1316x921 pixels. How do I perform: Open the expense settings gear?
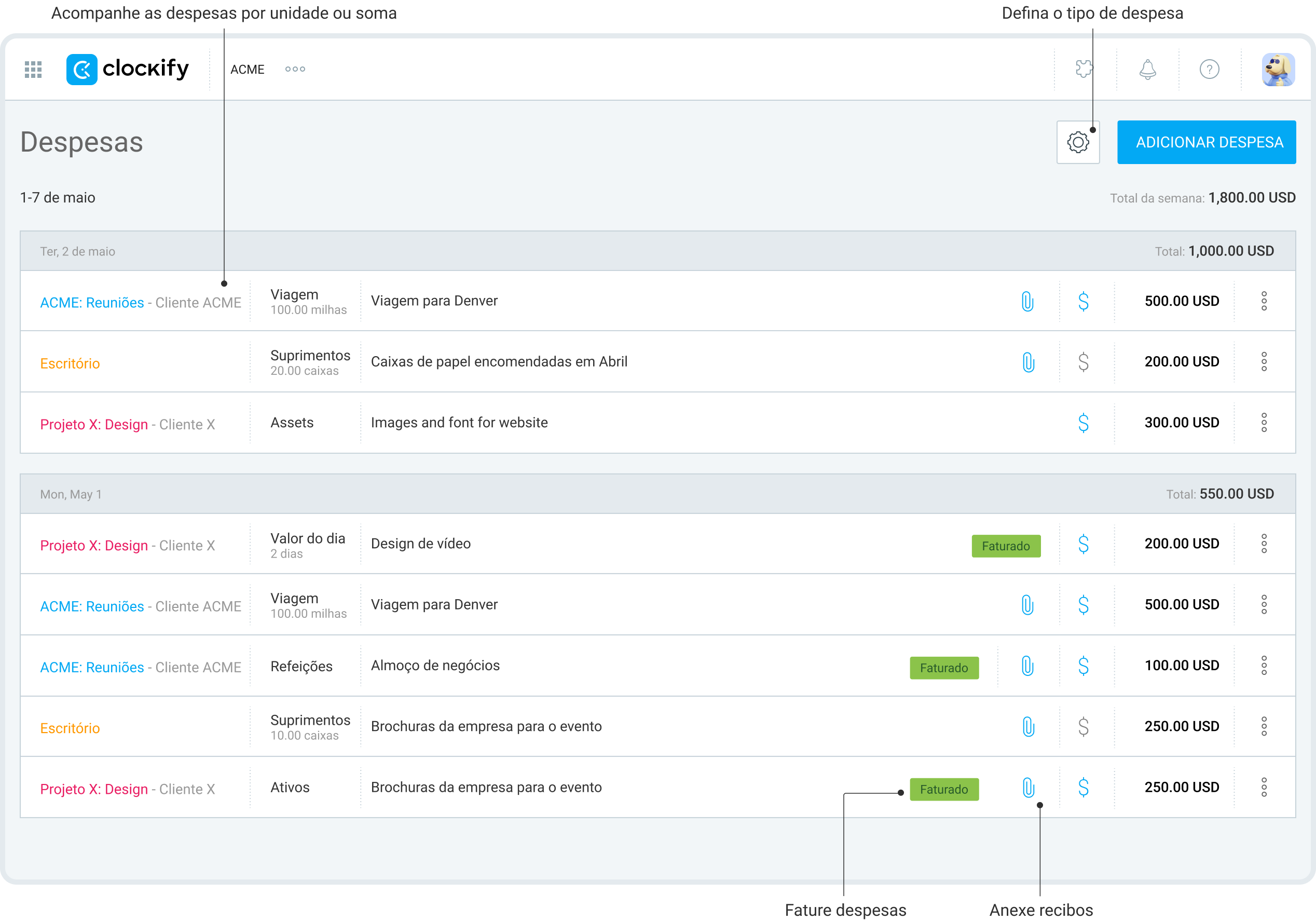point(1078,142)
